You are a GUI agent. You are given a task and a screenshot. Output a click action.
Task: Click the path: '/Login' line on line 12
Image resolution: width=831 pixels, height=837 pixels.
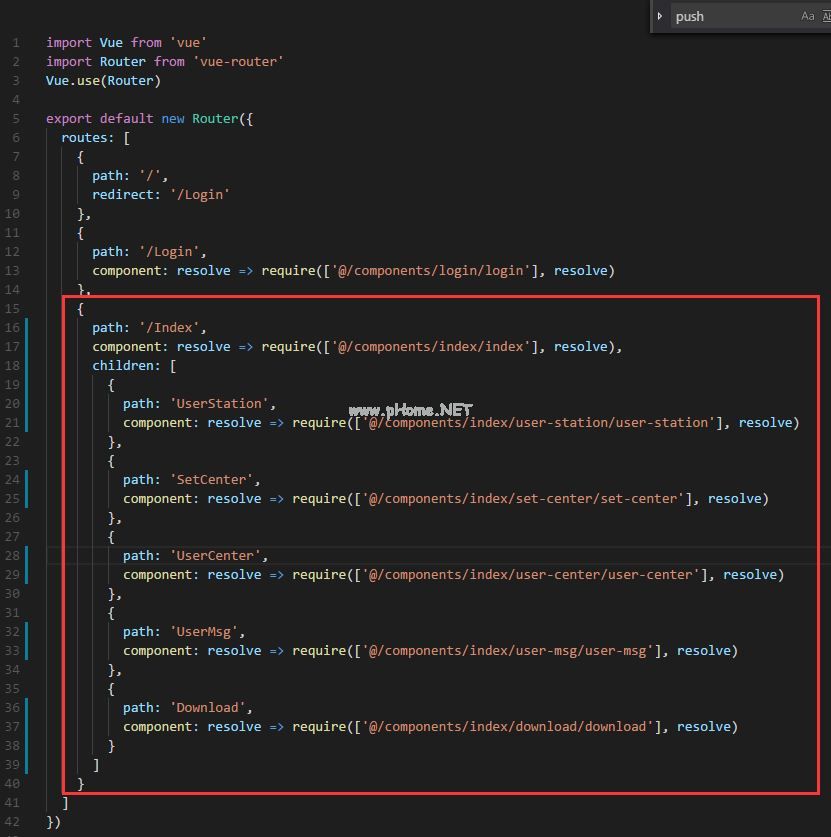coord(149,252)
